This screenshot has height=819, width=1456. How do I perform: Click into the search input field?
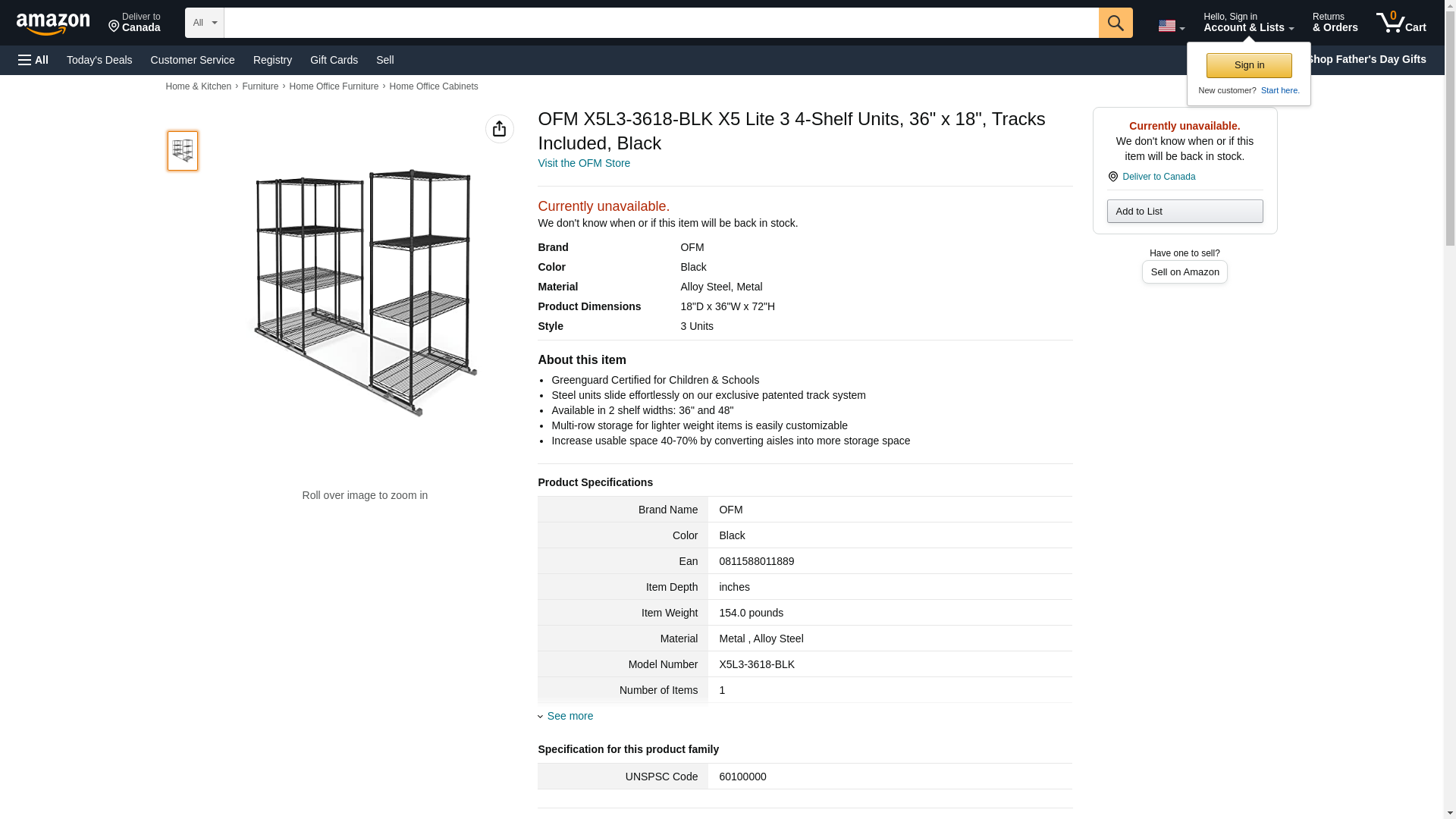tap(661, 23)
